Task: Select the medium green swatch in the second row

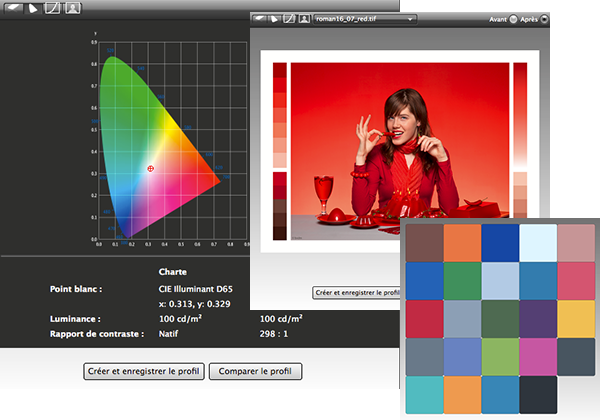Action: [462, 281]
